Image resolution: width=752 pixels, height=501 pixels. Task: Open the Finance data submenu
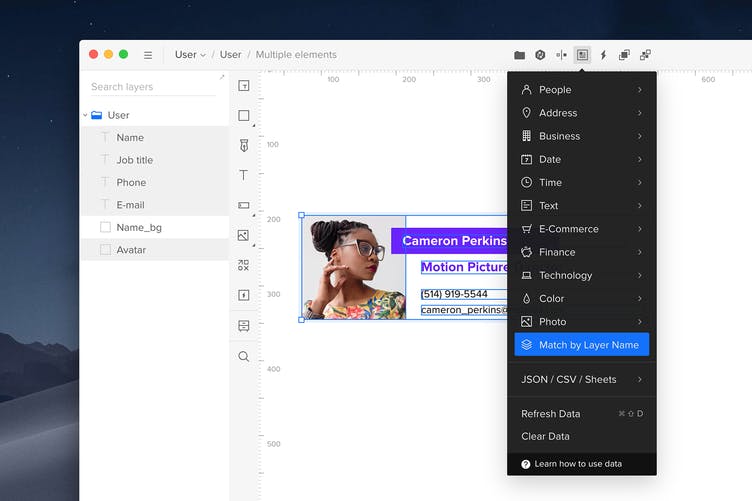pos(582,252)
